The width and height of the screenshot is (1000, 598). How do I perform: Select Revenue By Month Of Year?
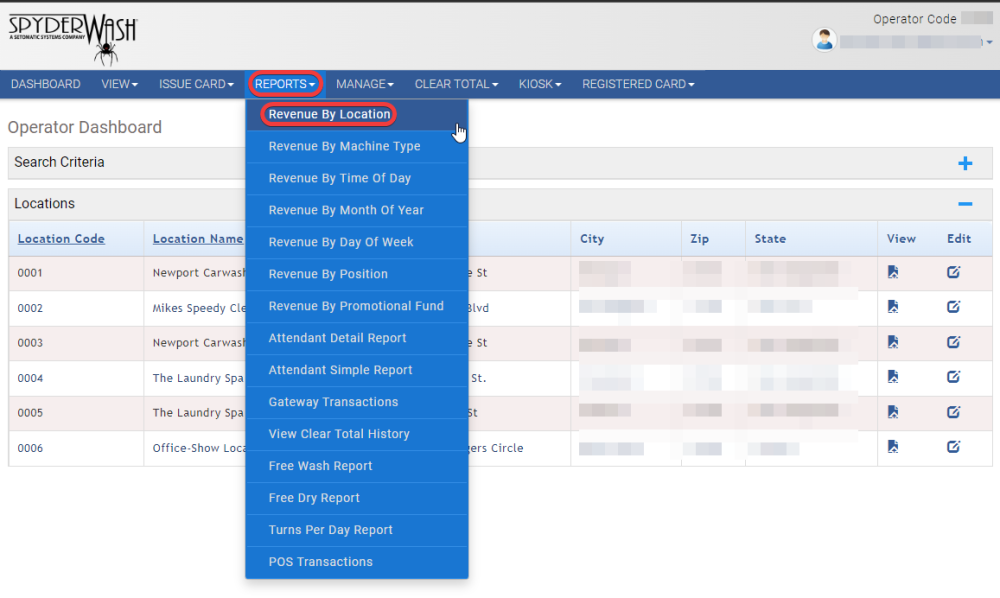[x=357, y=210]
